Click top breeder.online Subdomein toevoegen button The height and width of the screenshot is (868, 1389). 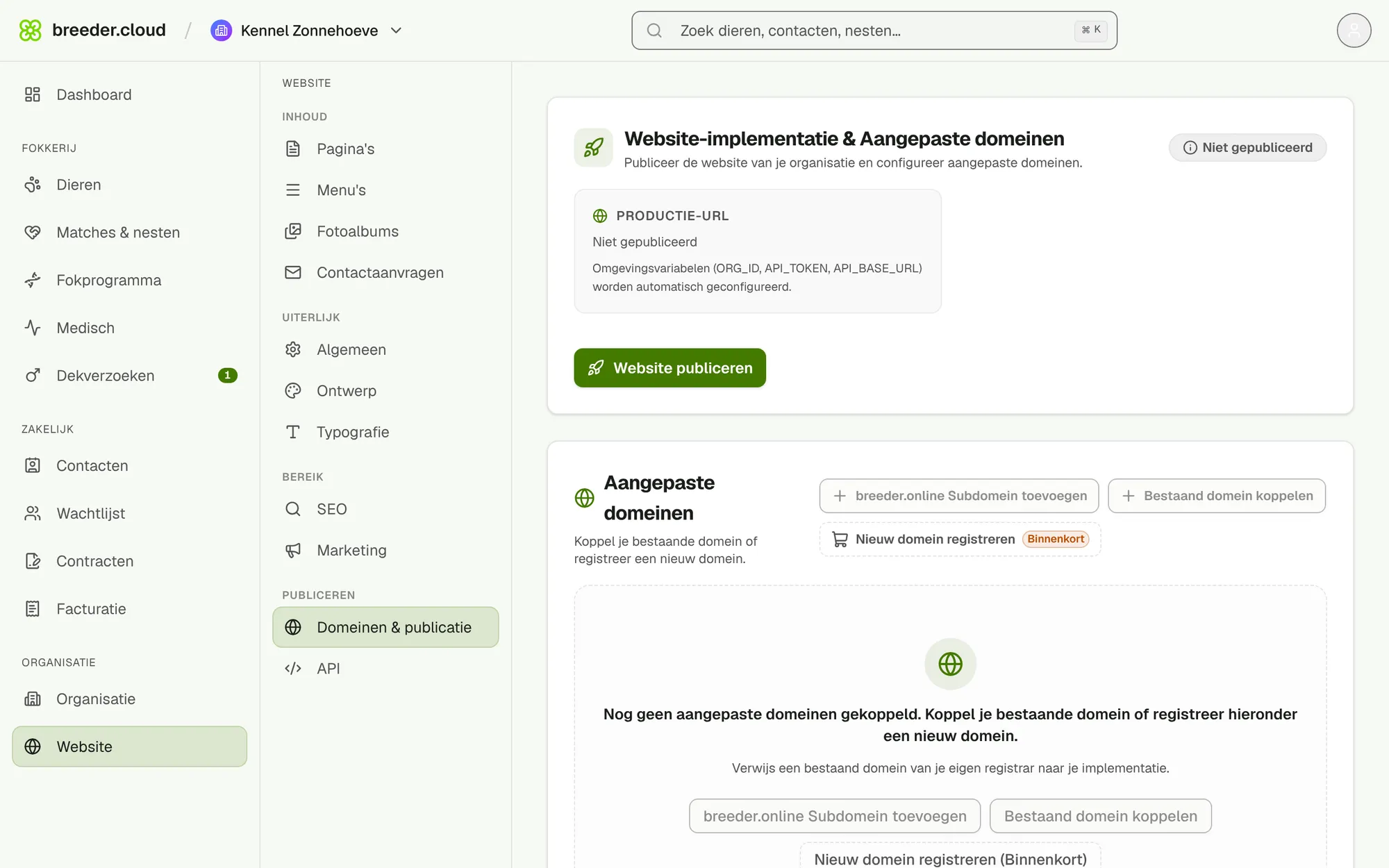click(959, 496)
